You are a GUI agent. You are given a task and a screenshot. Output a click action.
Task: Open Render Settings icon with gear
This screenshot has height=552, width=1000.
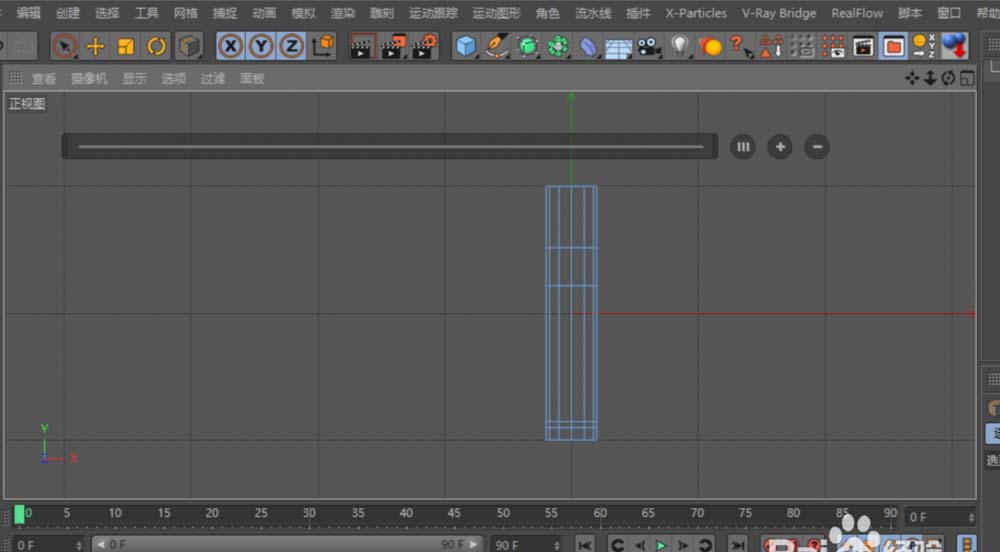click(x=424, y=46)
